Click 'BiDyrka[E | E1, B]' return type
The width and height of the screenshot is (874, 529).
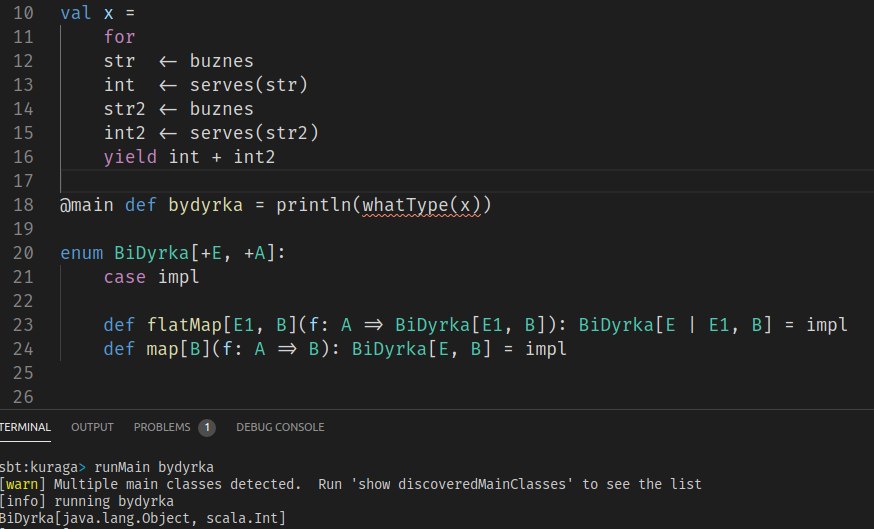pos(675,325)
